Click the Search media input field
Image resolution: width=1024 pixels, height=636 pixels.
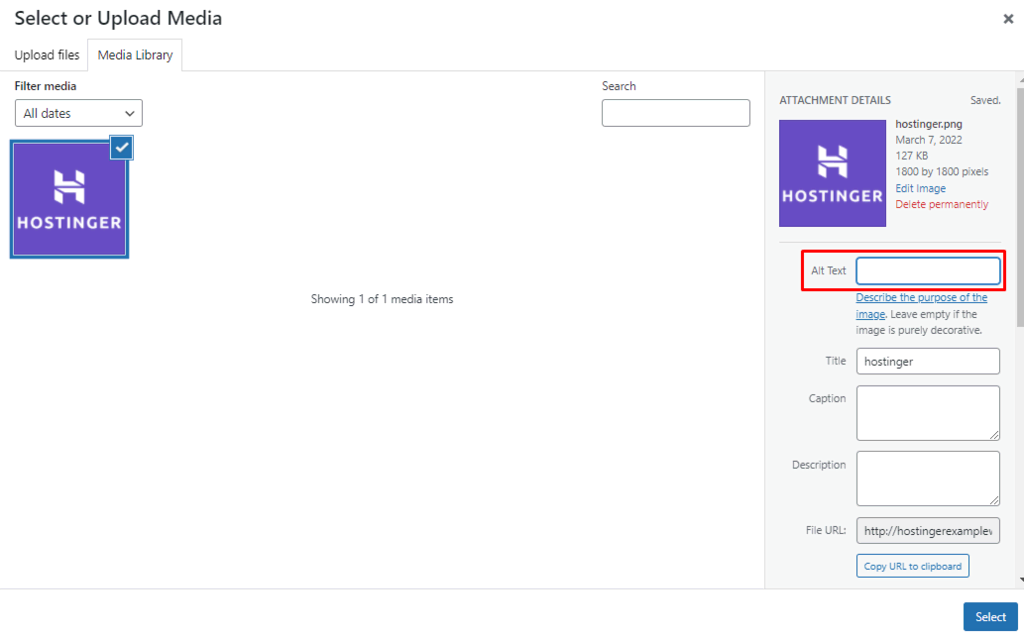(x=675, y=113)
